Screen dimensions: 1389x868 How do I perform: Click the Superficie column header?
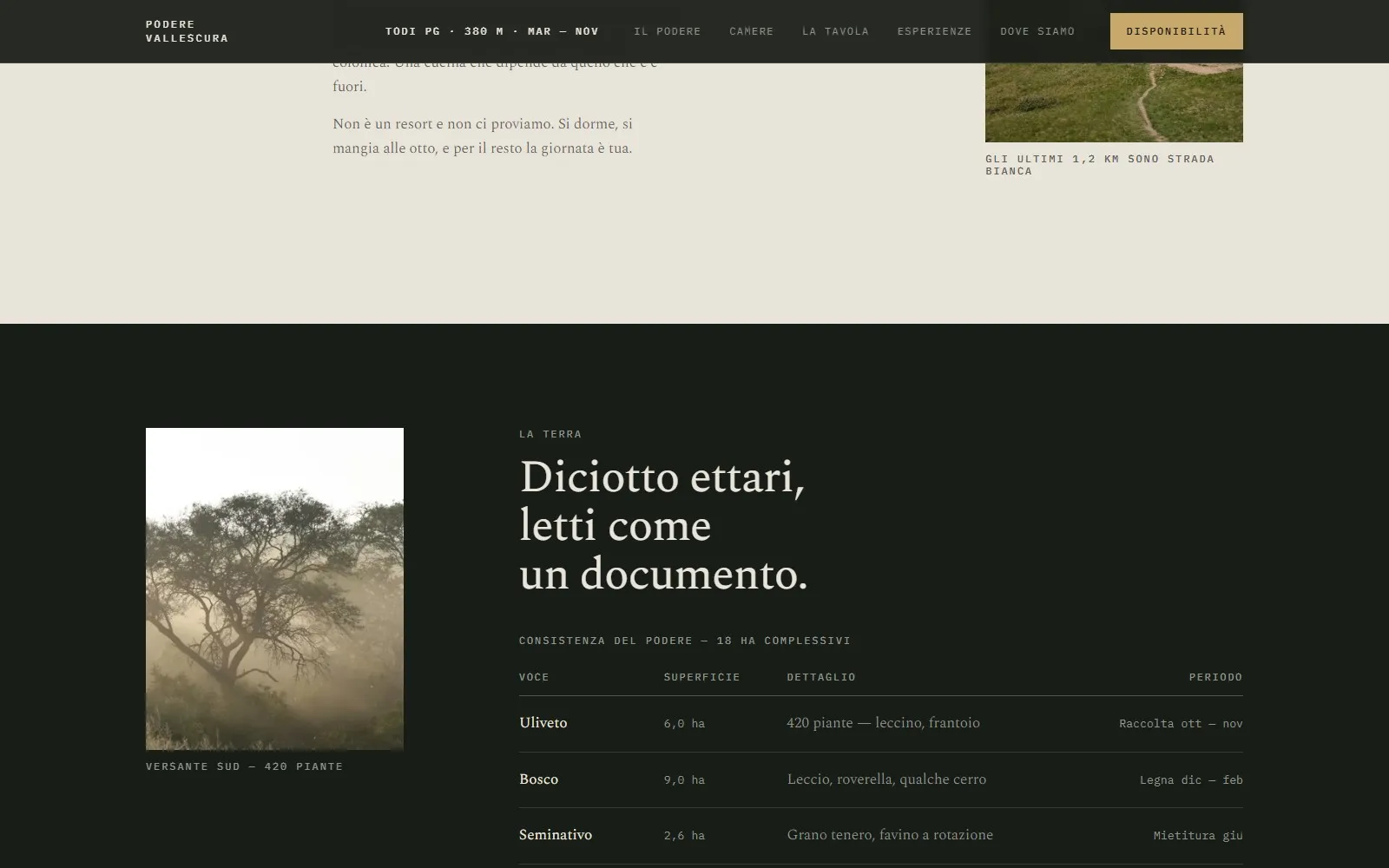[701, 677]
